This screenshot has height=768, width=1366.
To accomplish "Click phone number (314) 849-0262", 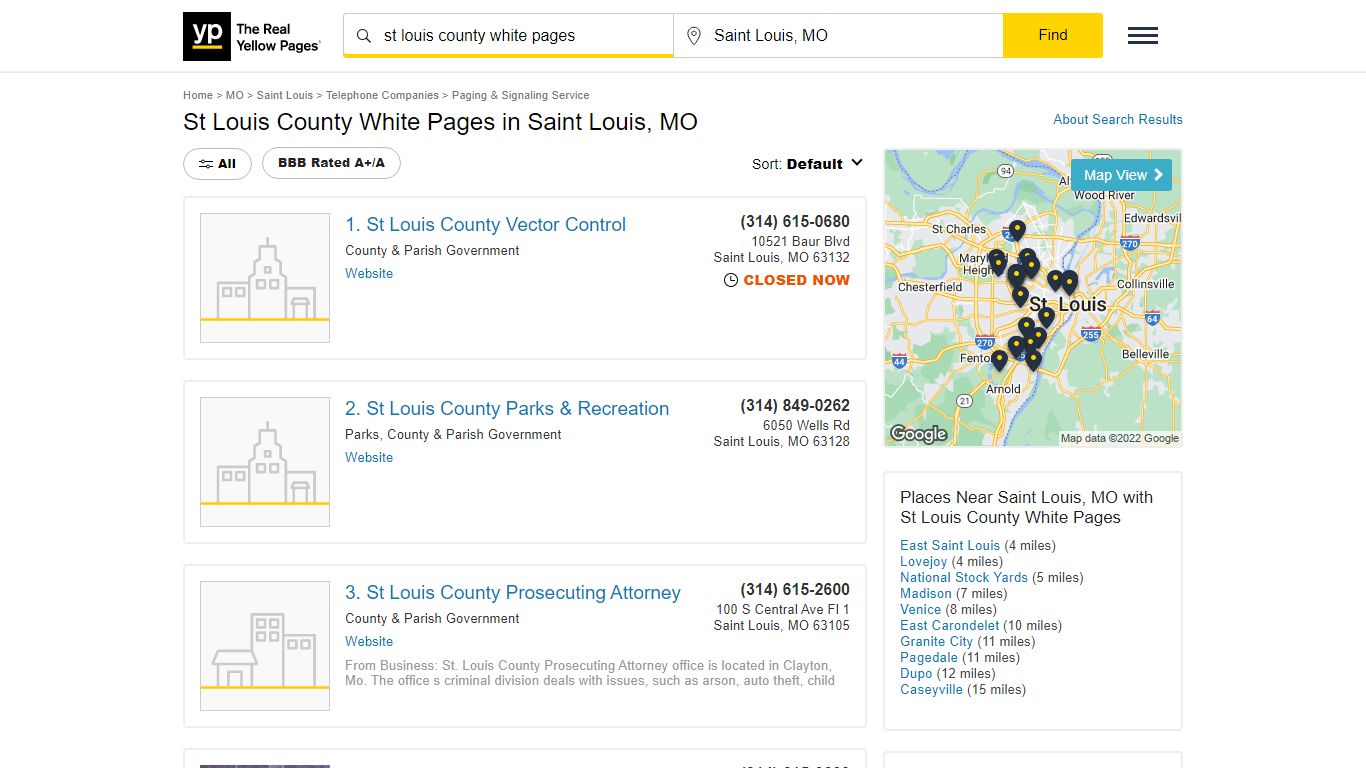I will (x=795, y=405).
